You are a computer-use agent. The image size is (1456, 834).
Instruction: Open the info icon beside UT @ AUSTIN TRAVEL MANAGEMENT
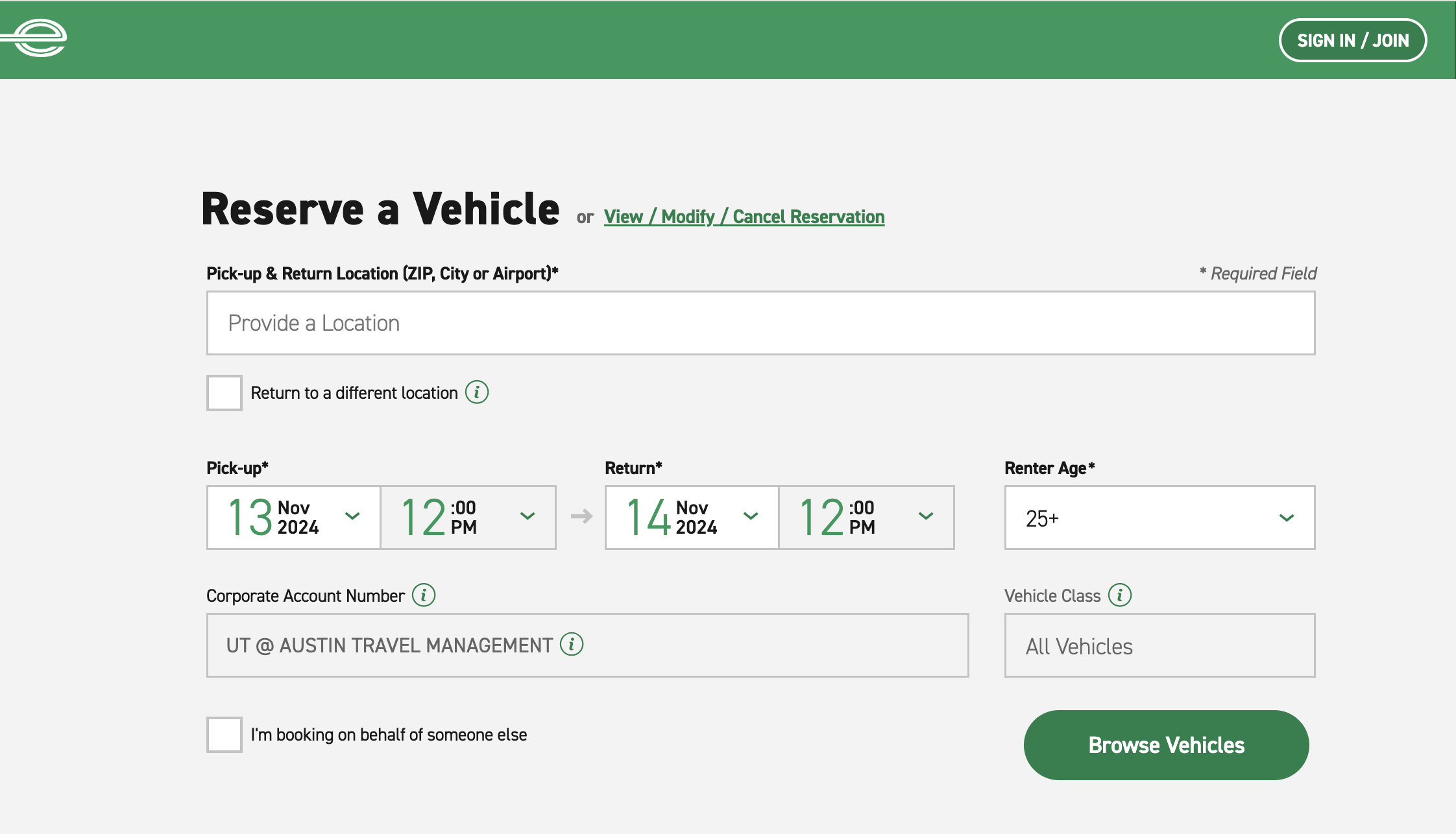click(570, 645)
